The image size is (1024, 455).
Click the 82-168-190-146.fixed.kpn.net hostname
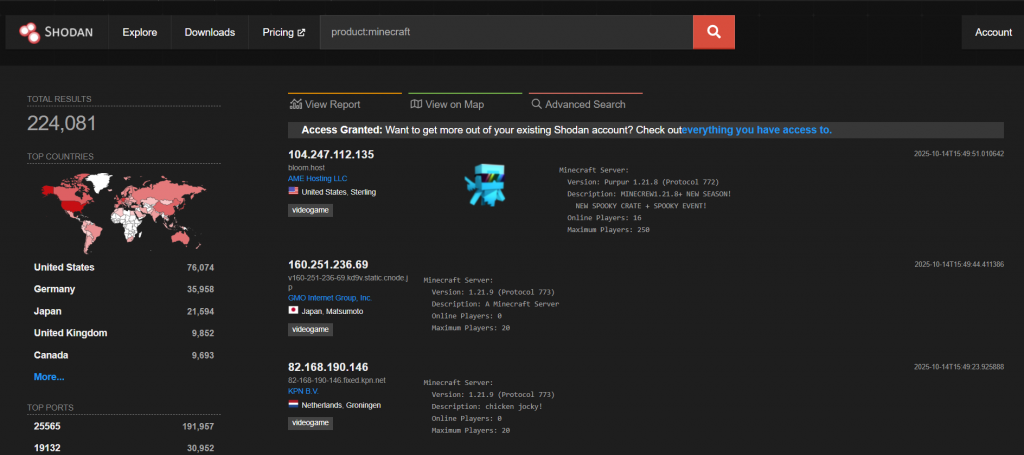337,380
